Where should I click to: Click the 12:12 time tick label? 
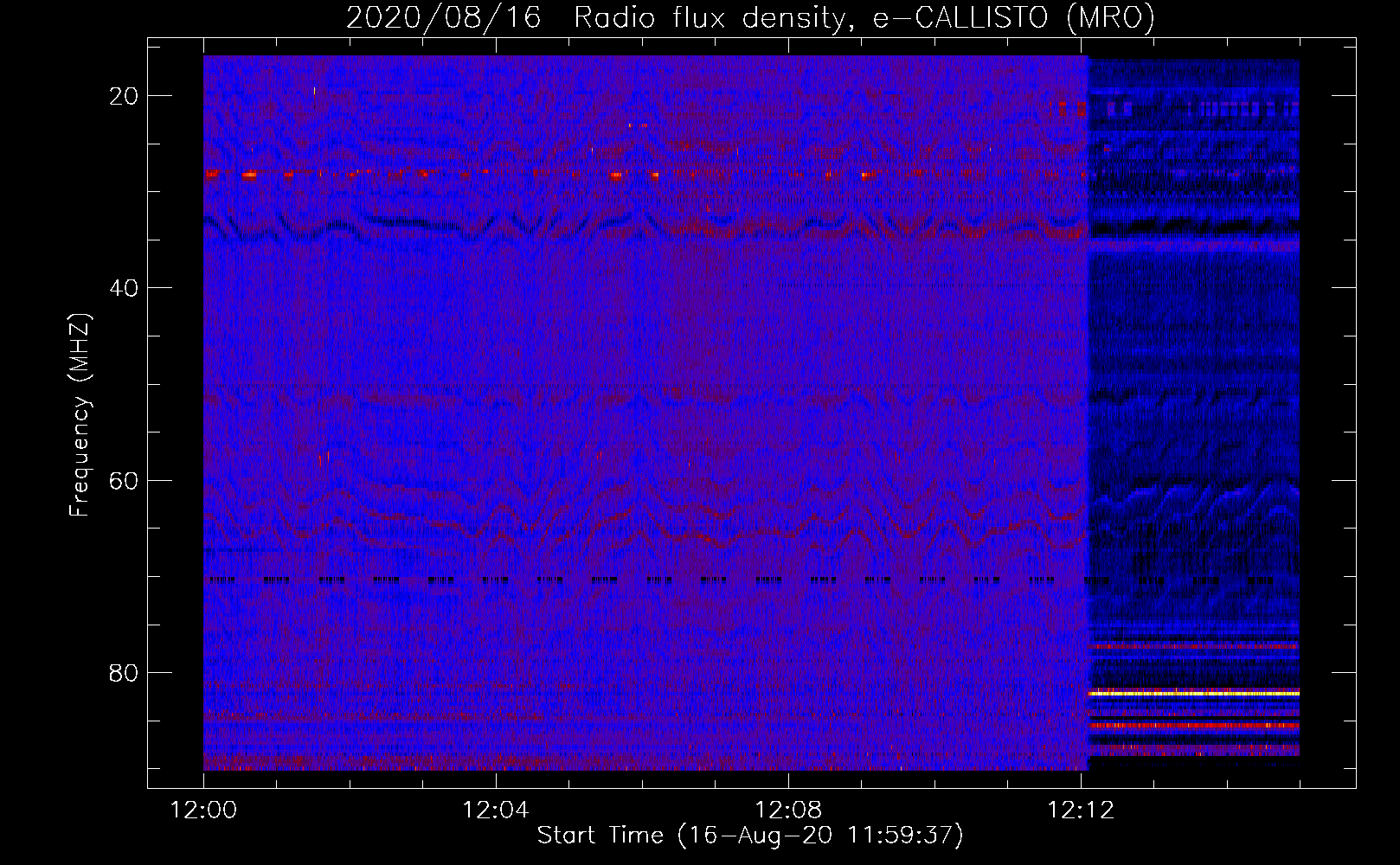1081,811
